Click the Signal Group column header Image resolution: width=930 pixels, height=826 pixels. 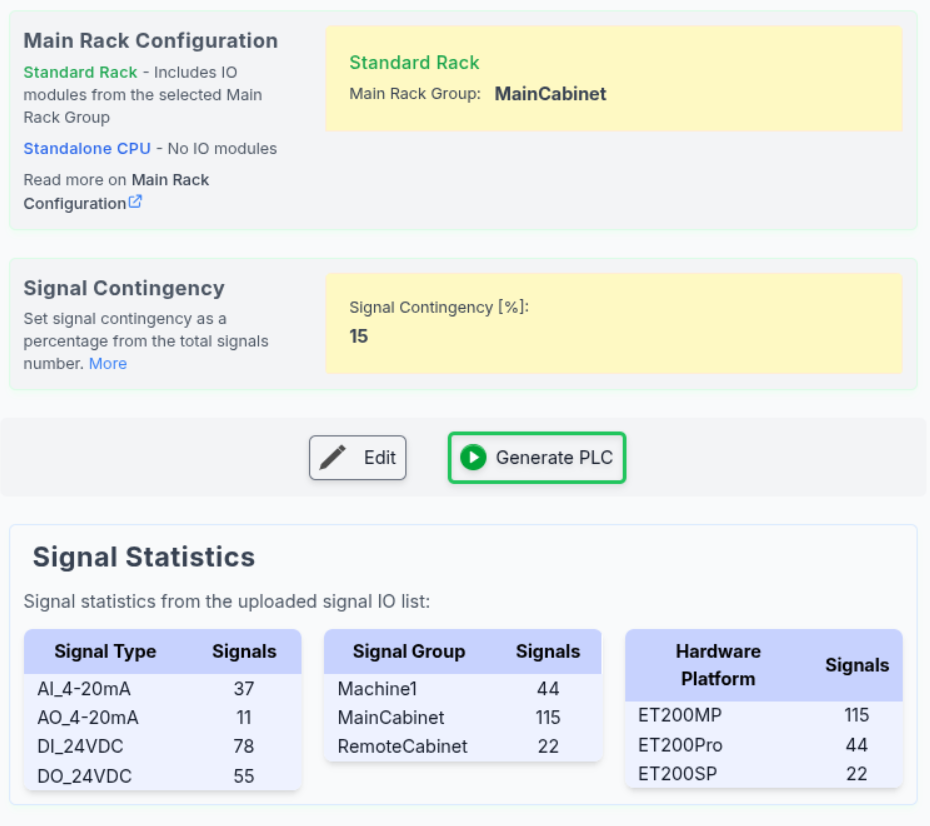pyautogui.click(x=408, y=651)
